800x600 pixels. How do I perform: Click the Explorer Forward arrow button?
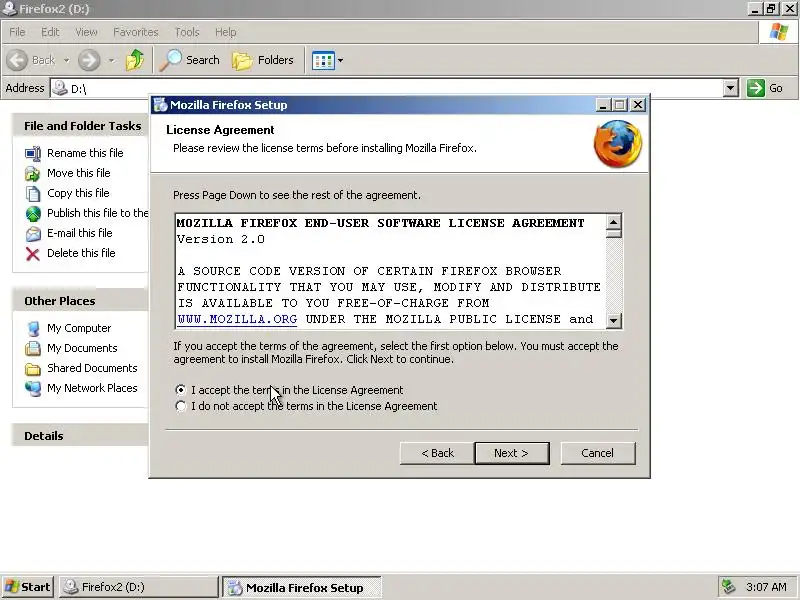(x=89, y=60)
